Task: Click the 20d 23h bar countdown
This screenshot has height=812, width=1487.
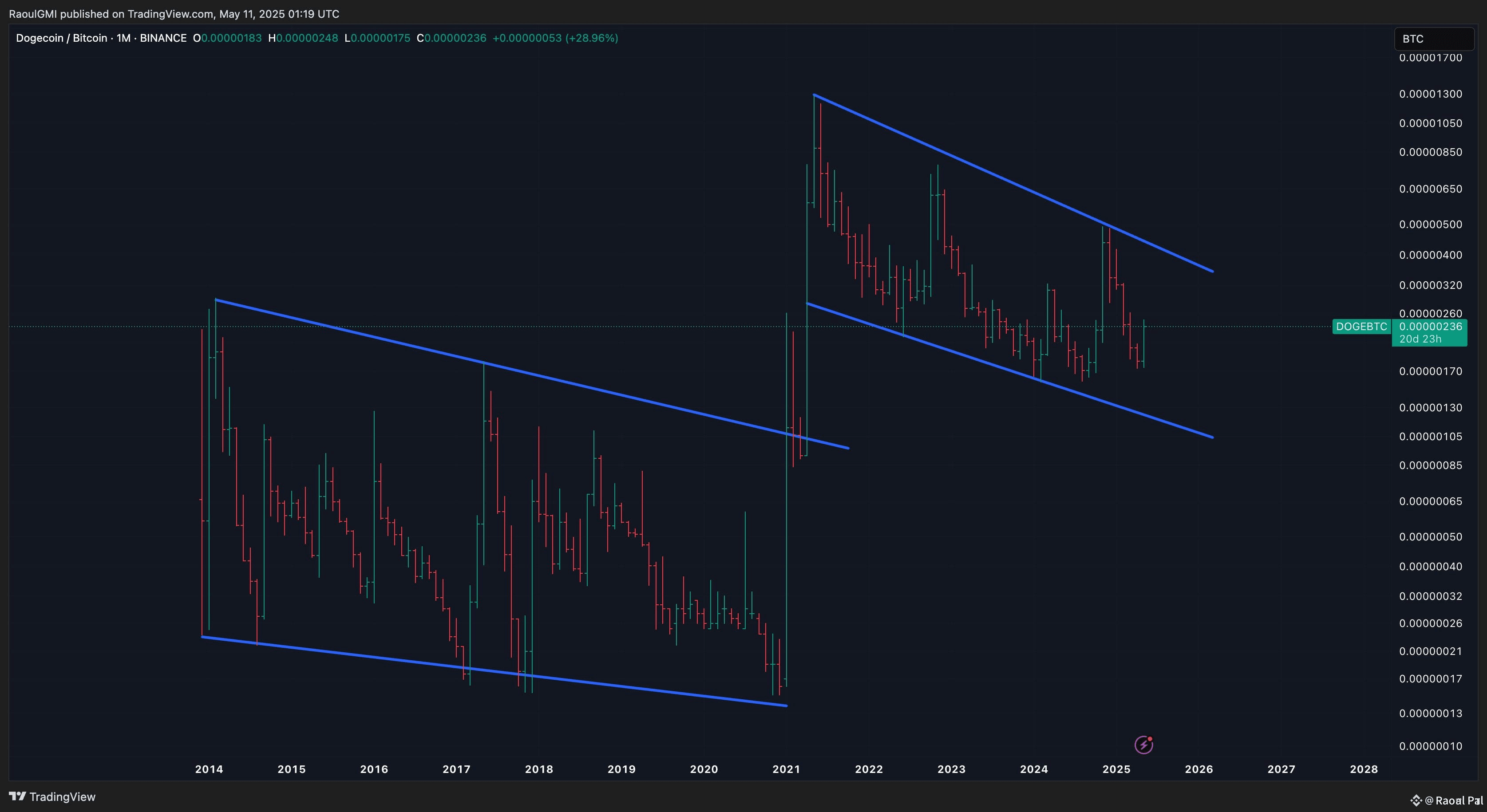Action: 1420,339
